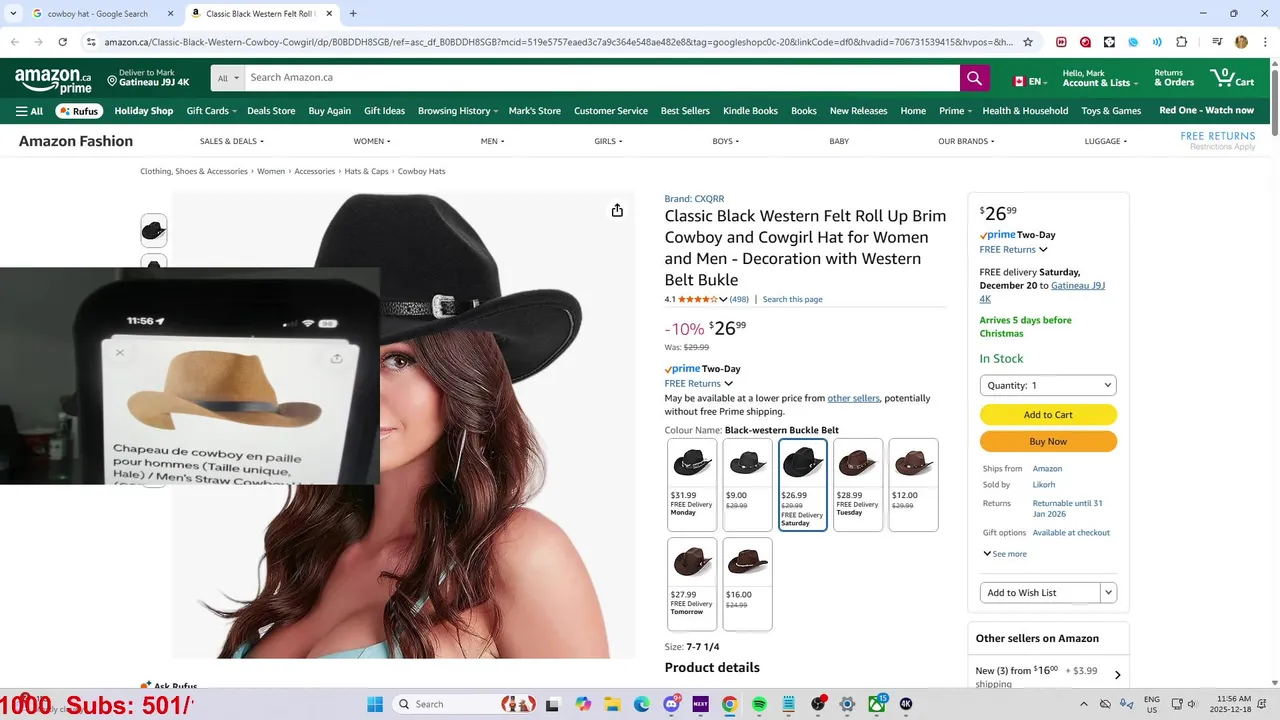The height and width of the screenshot is (720, 1280).
Task: Open the Chrome extensions puzzle icon
Action: tap(1181, 42)
